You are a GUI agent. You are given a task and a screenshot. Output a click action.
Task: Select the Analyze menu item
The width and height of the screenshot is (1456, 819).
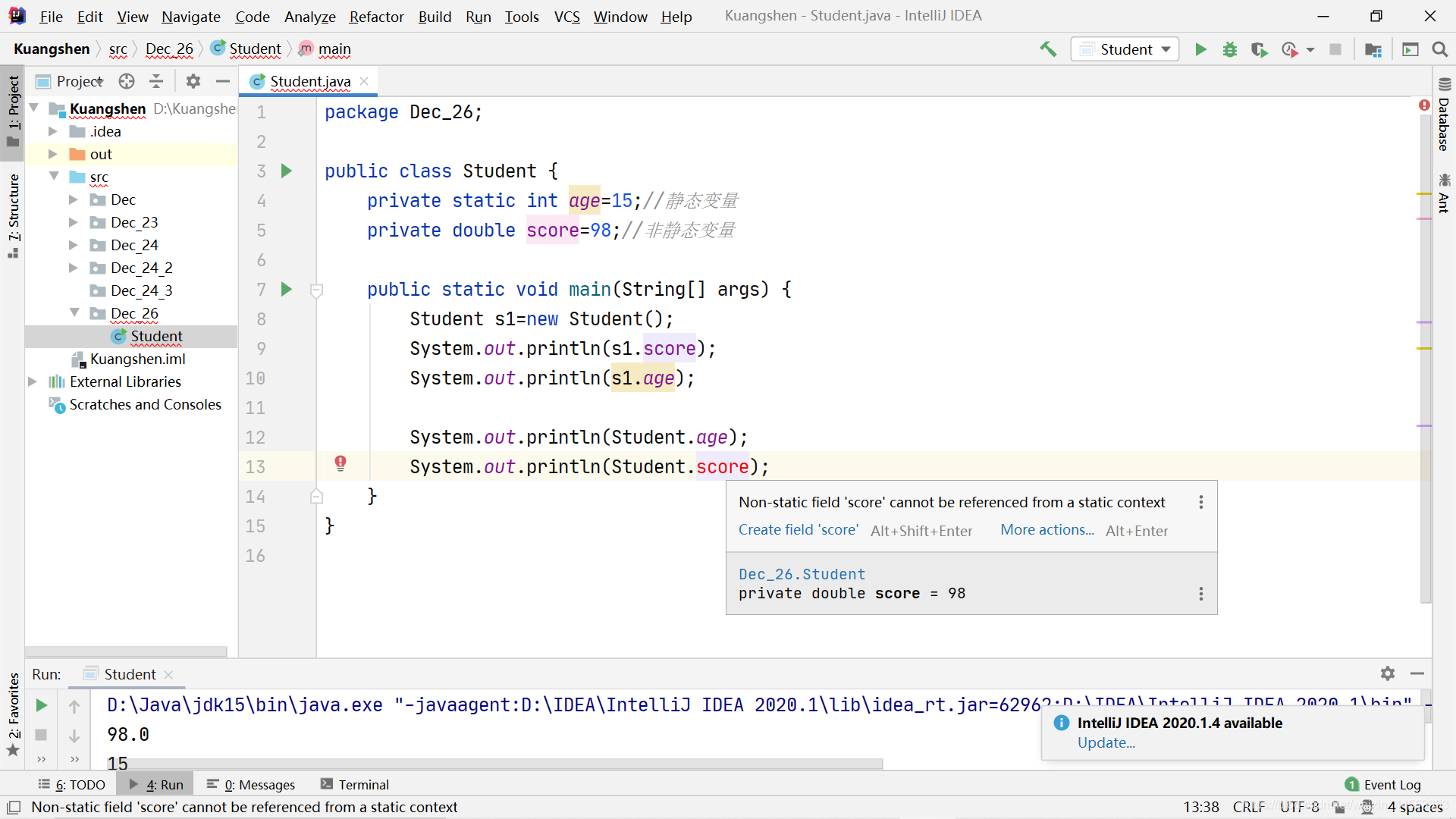[307, 16]
